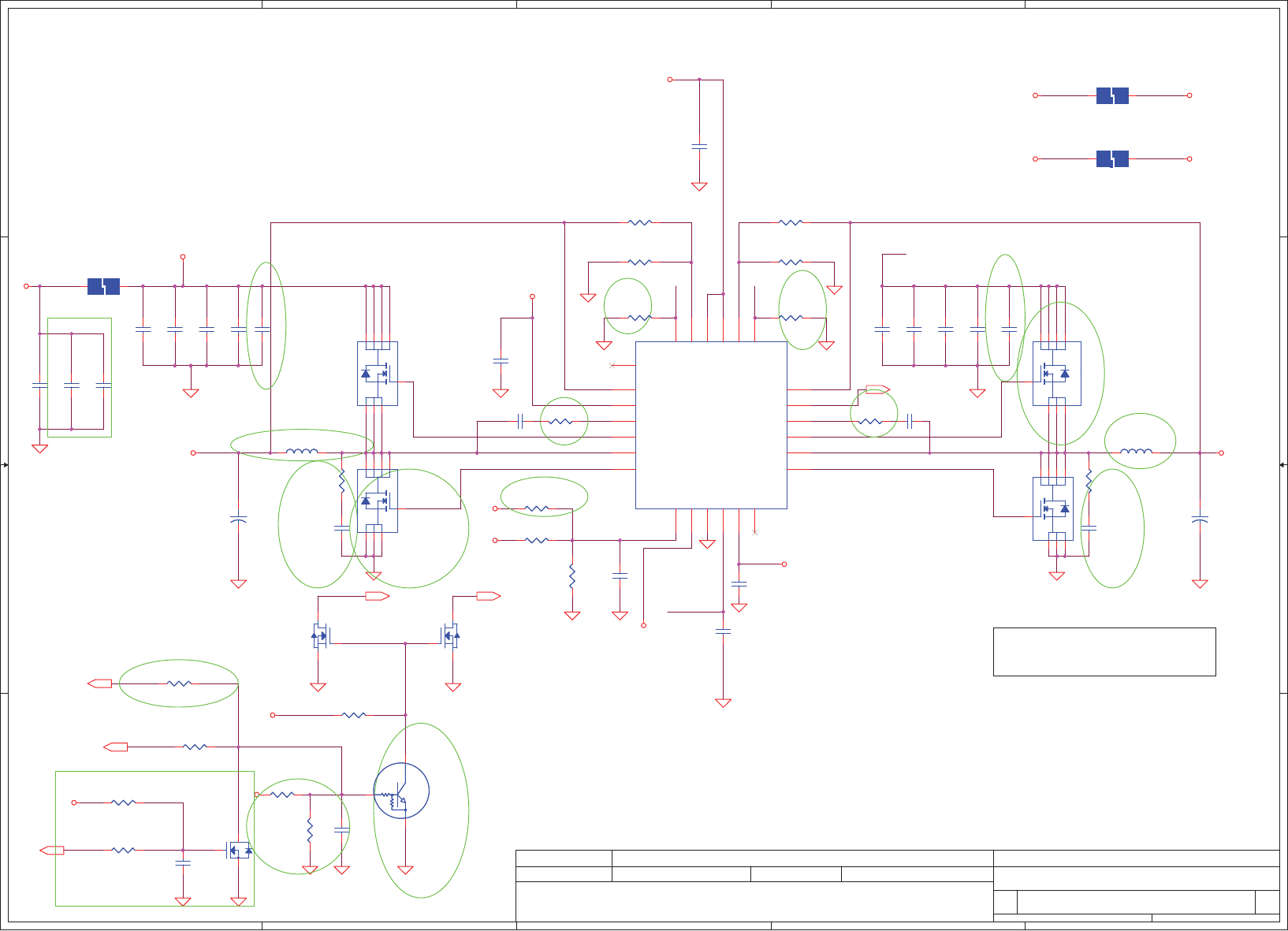Image resolution: width=1288 pixels, height=931 pixels.
Task: Select the small MOSFET inside the bottom-left green rectangle
Action: 239,850
